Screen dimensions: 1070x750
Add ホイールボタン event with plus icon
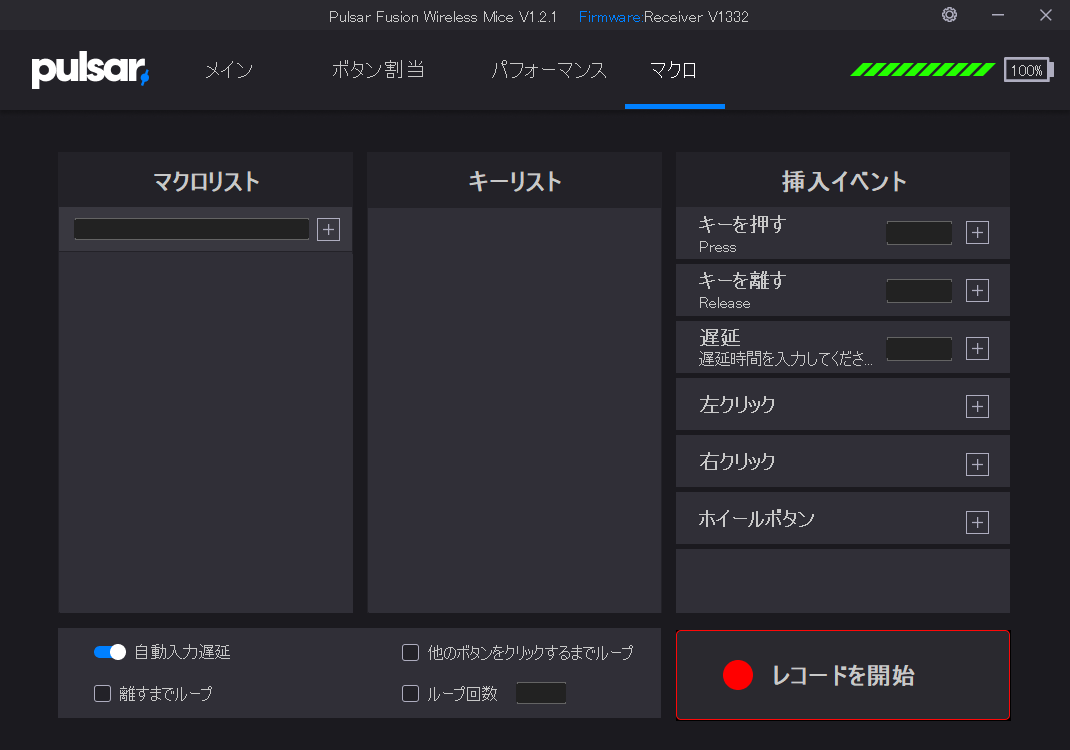pyautogui.click(x=977, y=522)
